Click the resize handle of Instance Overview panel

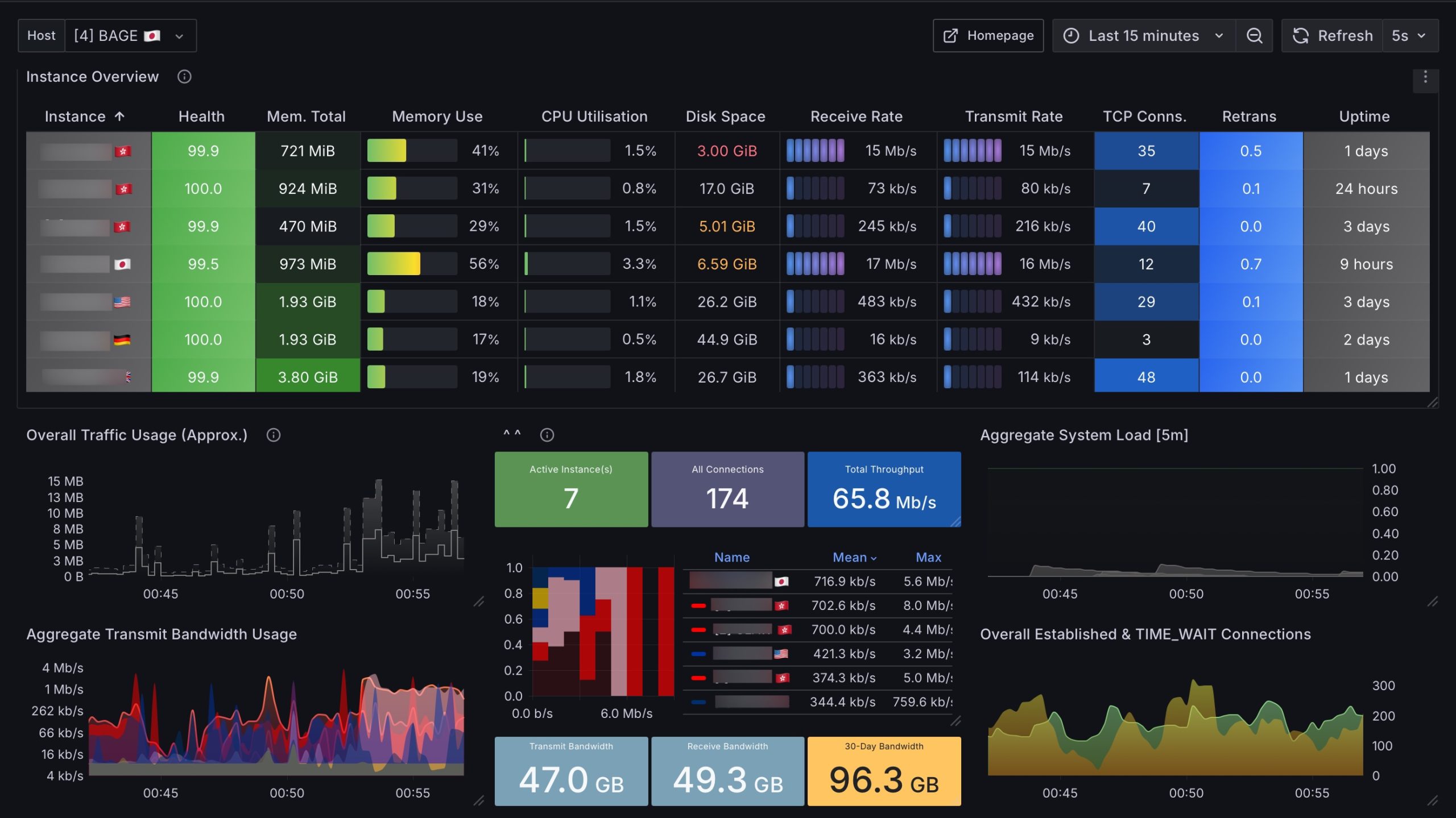click(1433, 402)
